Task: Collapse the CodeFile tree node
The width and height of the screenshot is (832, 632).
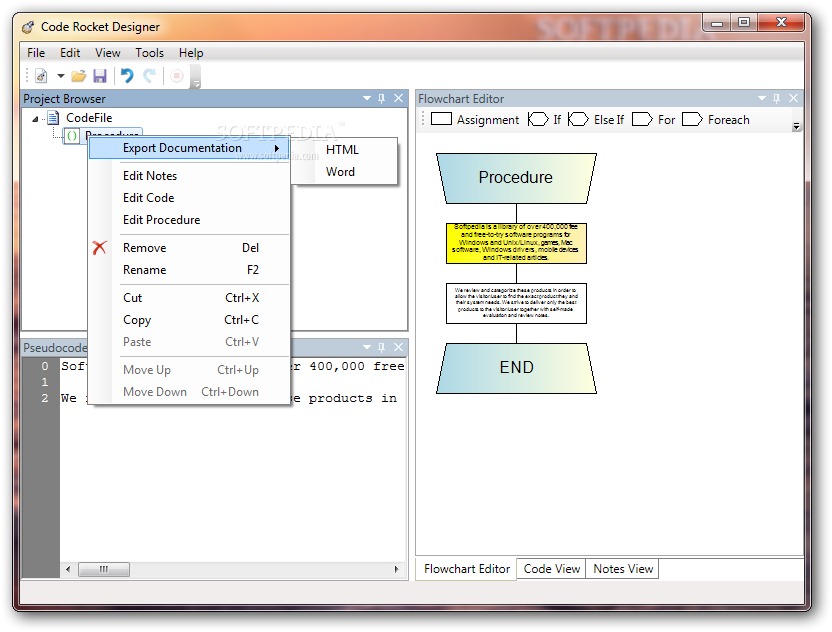Action: (x=35, y=119)
